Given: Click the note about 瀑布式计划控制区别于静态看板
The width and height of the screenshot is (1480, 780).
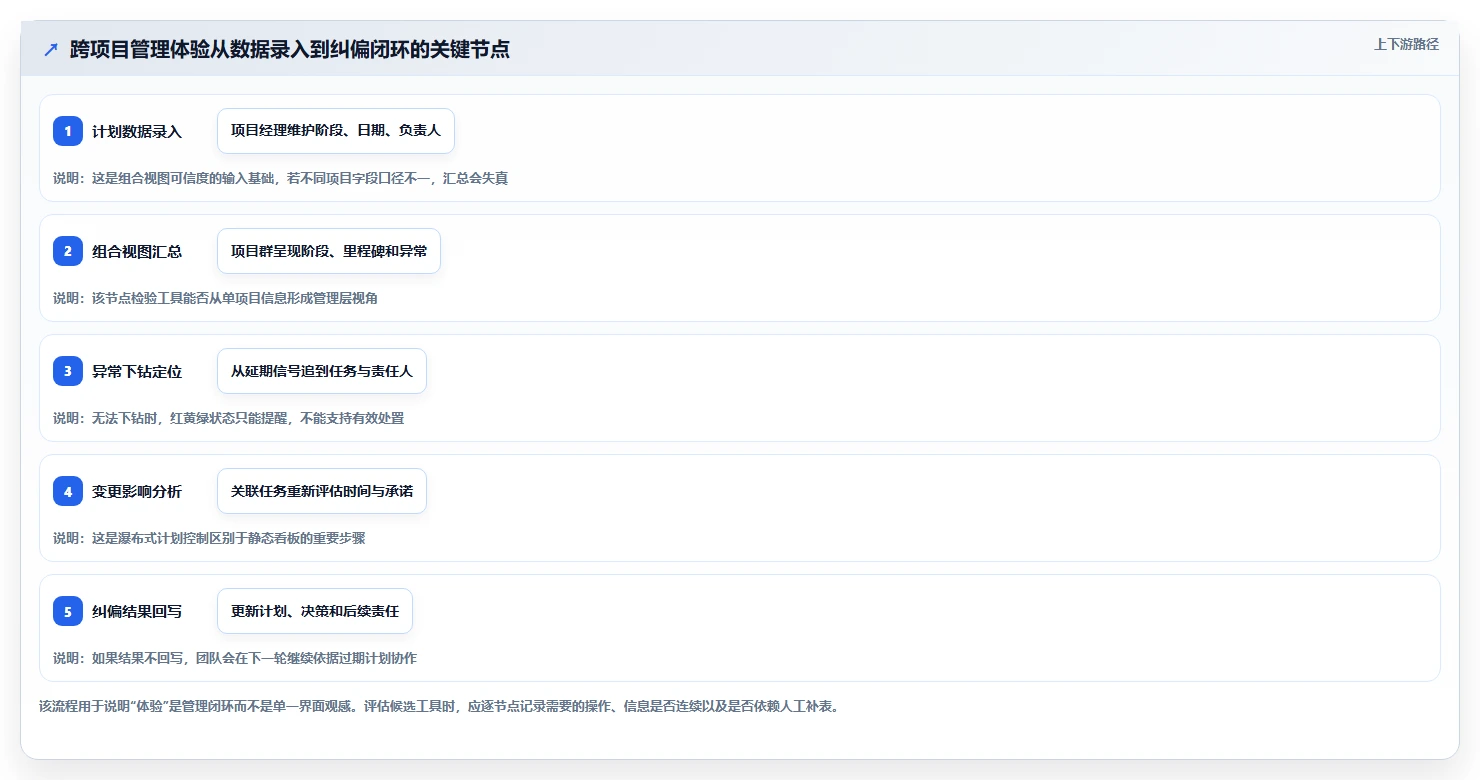Looking at the screenshot, I should pyautogui.click(x=209, y=538).
